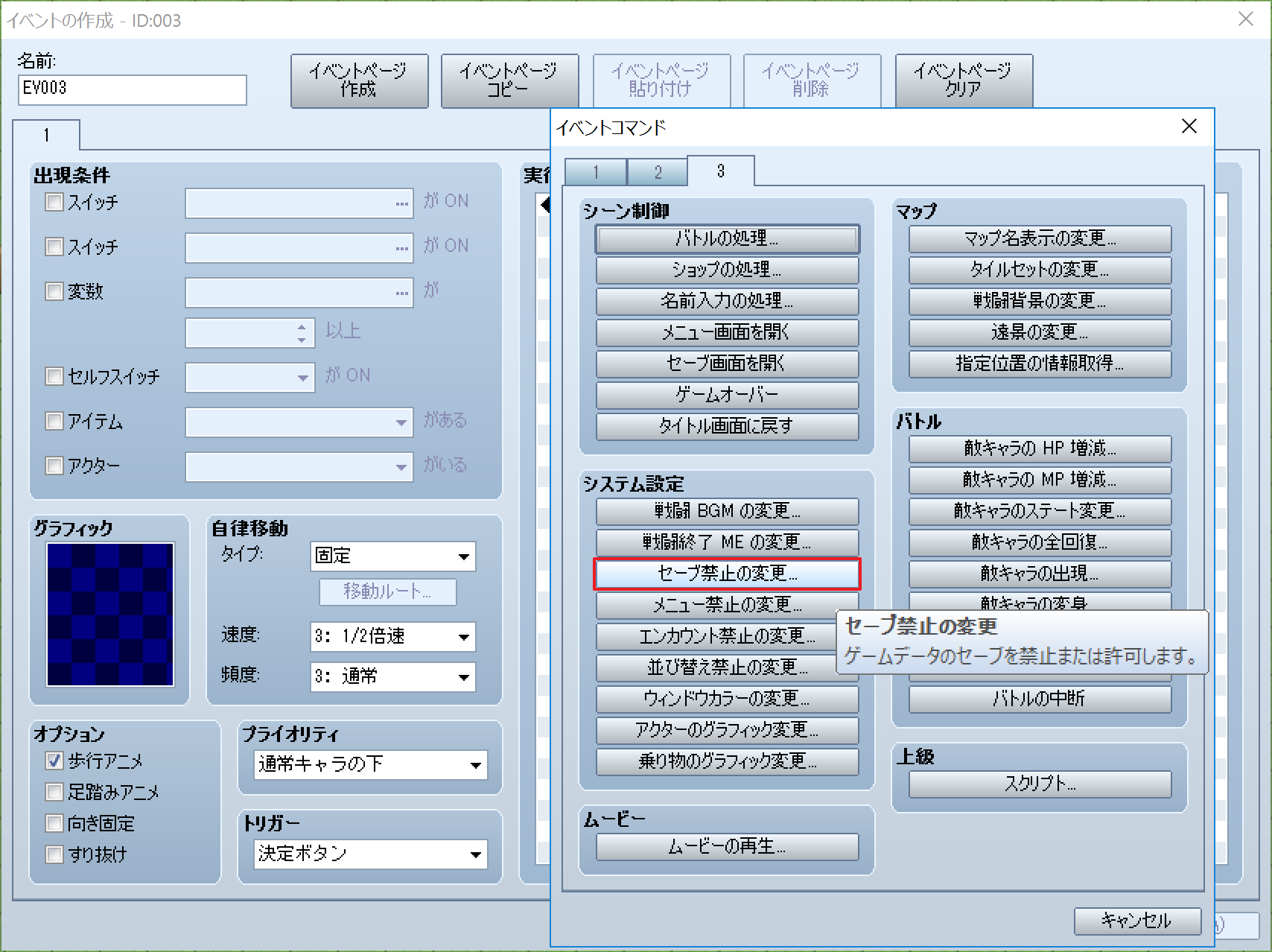The width and height of the screenshot is (1272, 952).
Task: Select the ショップの処理 (Shop Processing) command
Action: pos(726,270)
